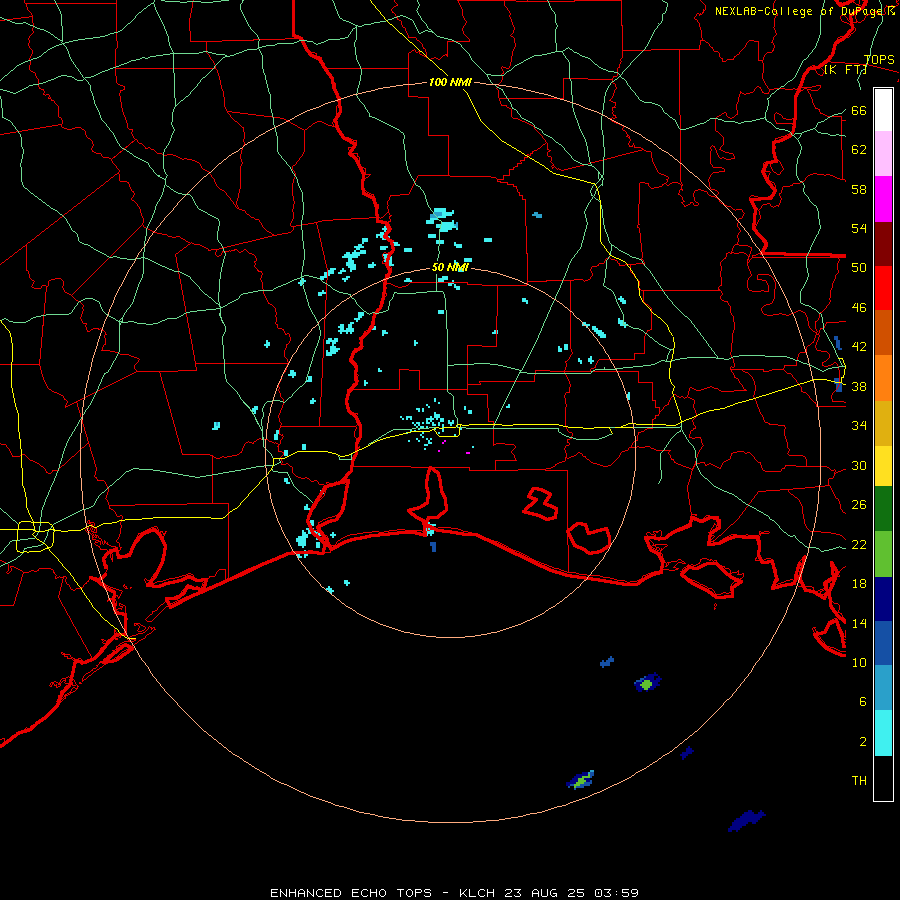Click the 22 legend value
The image size is (900, 900).
[x=859, y=544]
